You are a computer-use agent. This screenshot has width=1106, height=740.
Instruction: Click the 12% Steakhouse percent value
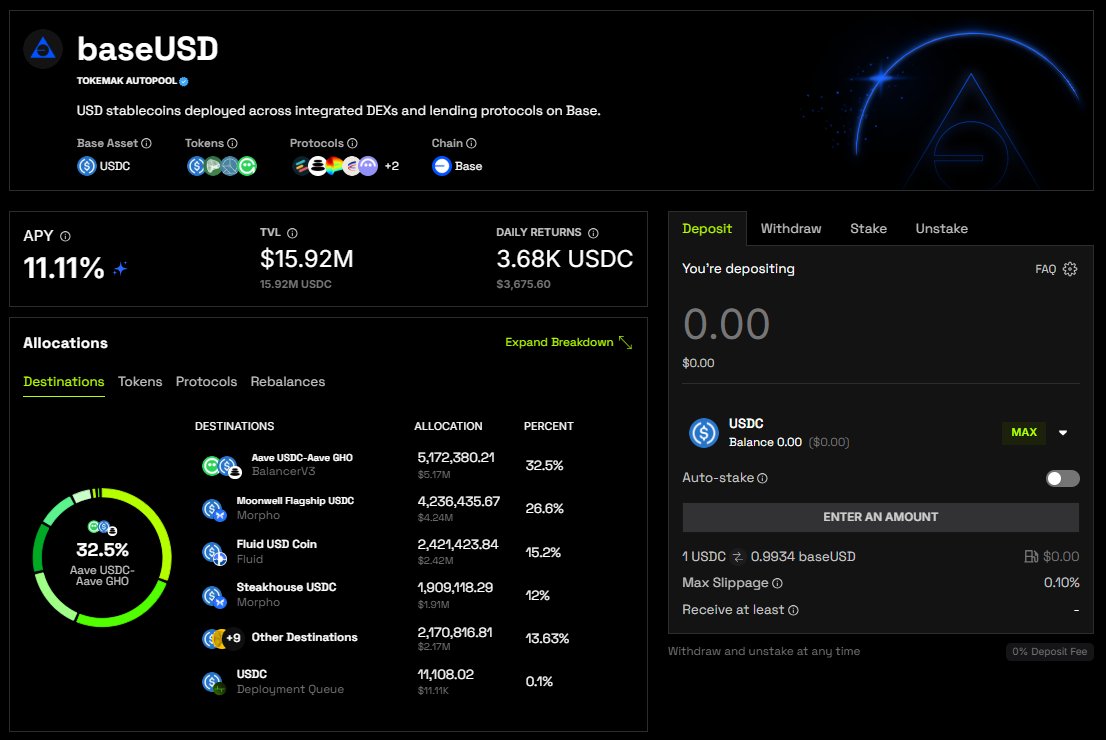pyautogui.click(x=537, y=595)
